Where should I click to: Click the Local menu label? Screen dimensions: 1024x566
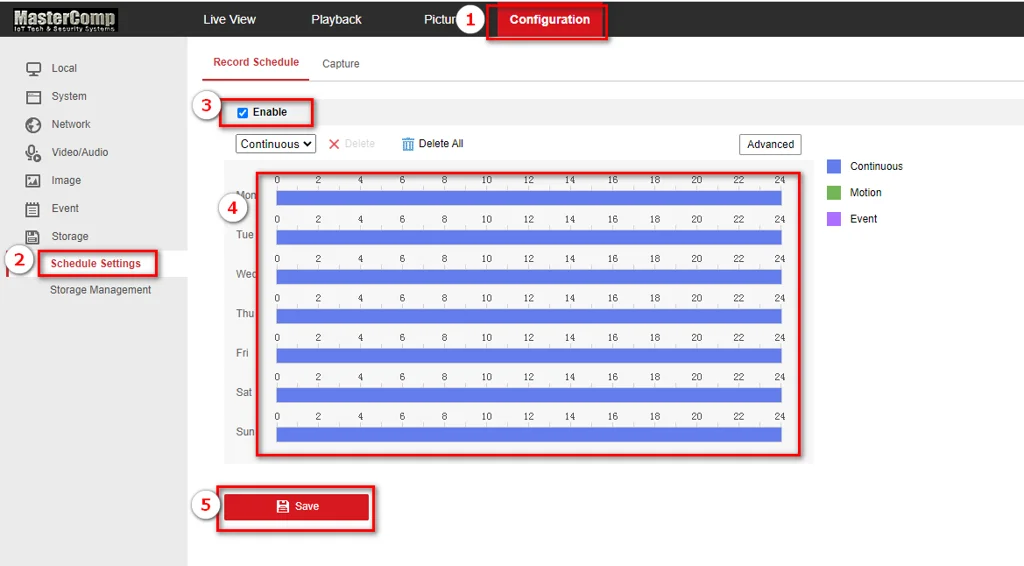click(x=64, y=69)
